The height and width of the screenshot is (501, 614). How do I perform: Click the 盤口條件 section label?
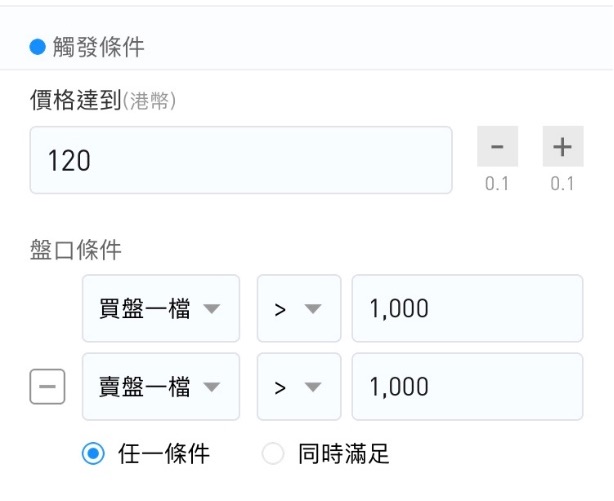(76, 250)
